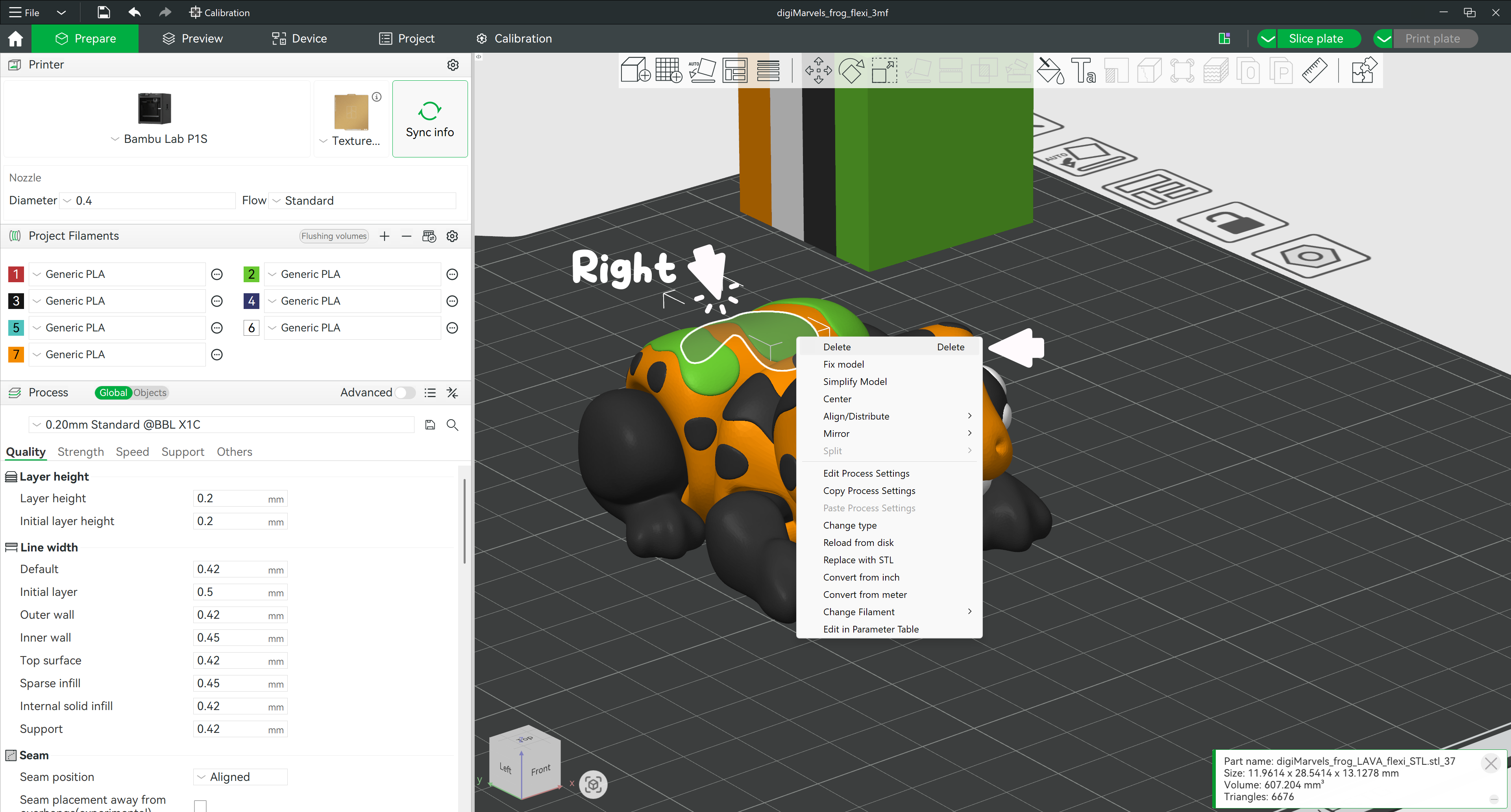Save the current process preset

click(x=430, y=425)
